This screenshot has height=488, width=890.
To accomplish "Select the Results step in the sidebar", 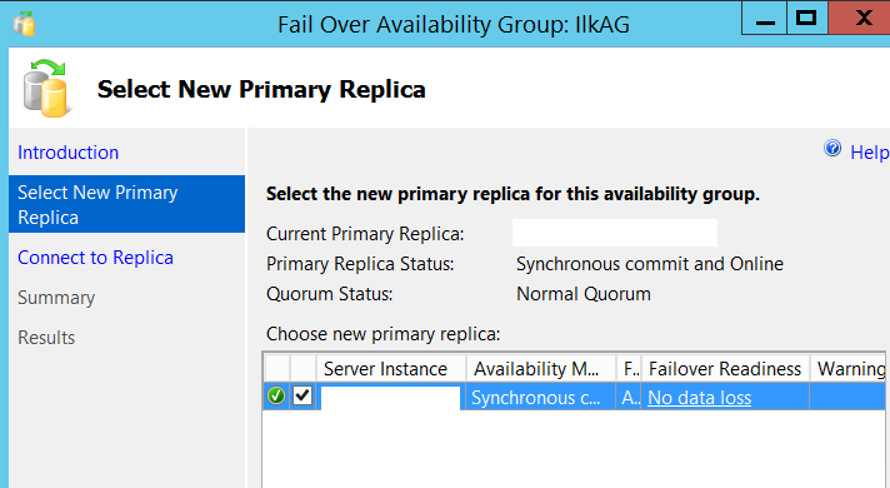I will click(47, 338).
